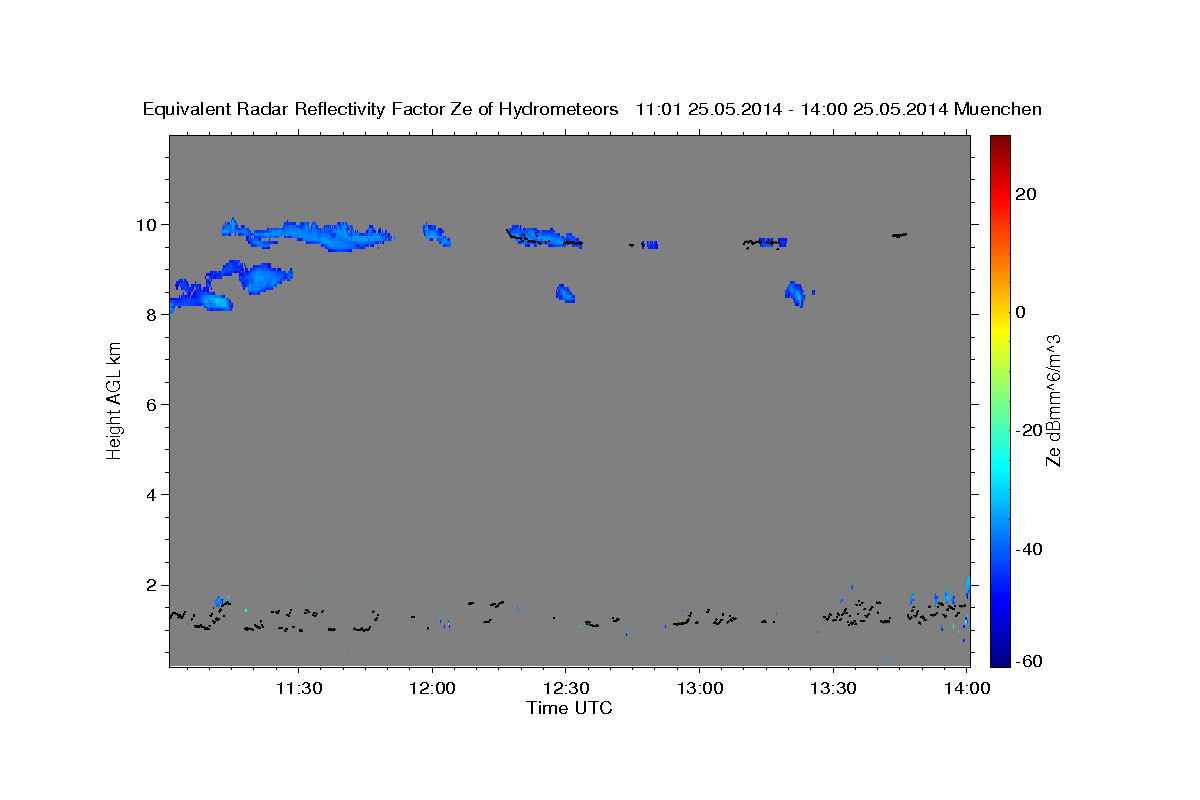The image size is (1200, 800).
Task: Click the '13:00' time tick label
Action: pyautogui.click(x=698, y=689)
